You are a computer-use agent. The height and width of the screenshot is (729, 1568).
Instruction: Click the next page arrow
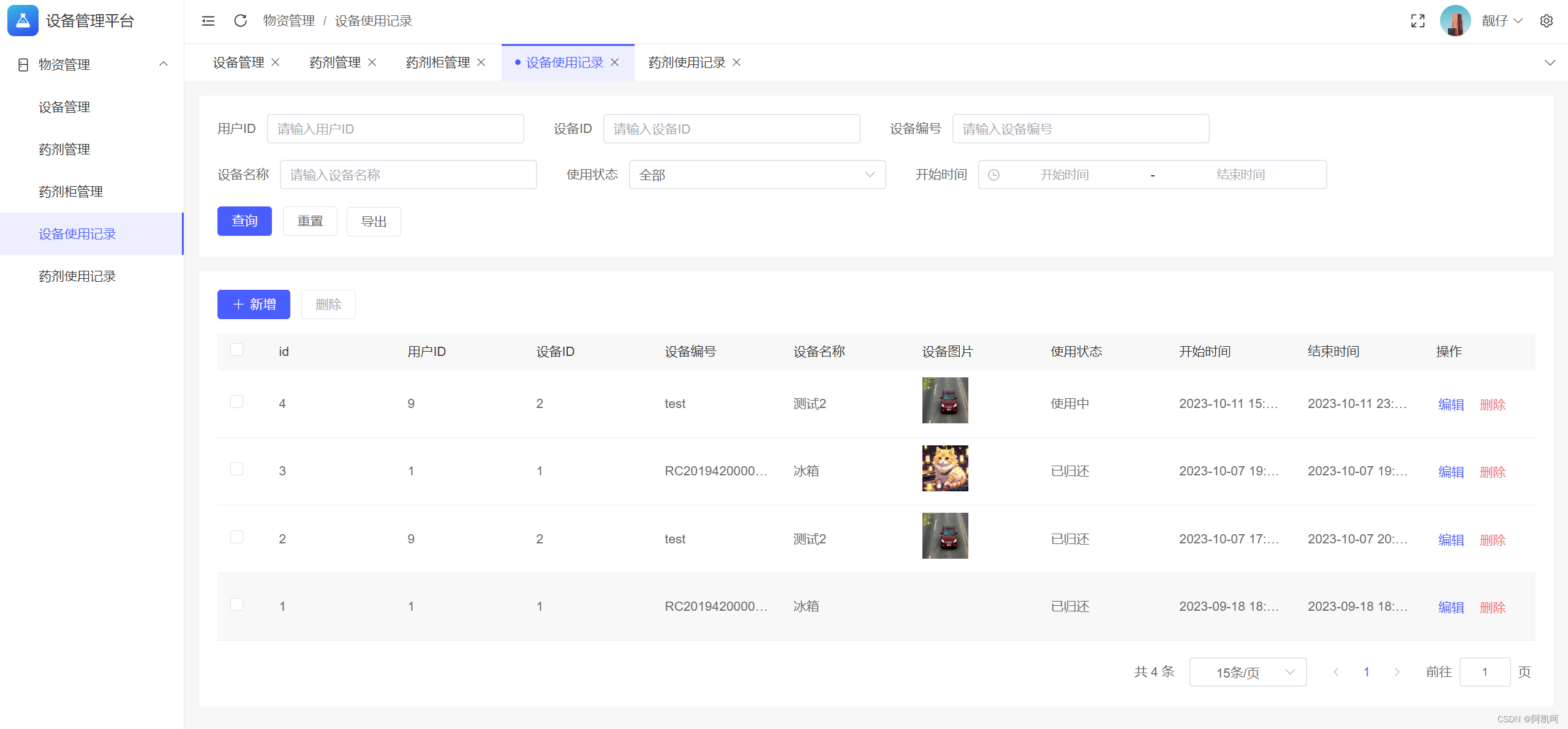[1396, 672]
